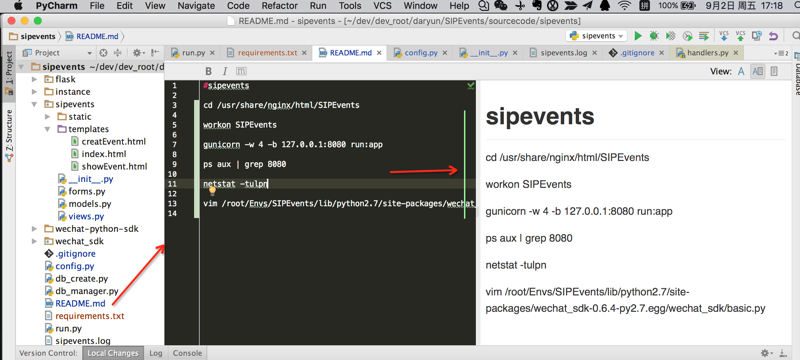Open Search Everywhere magnifier icon

[795, 36]
